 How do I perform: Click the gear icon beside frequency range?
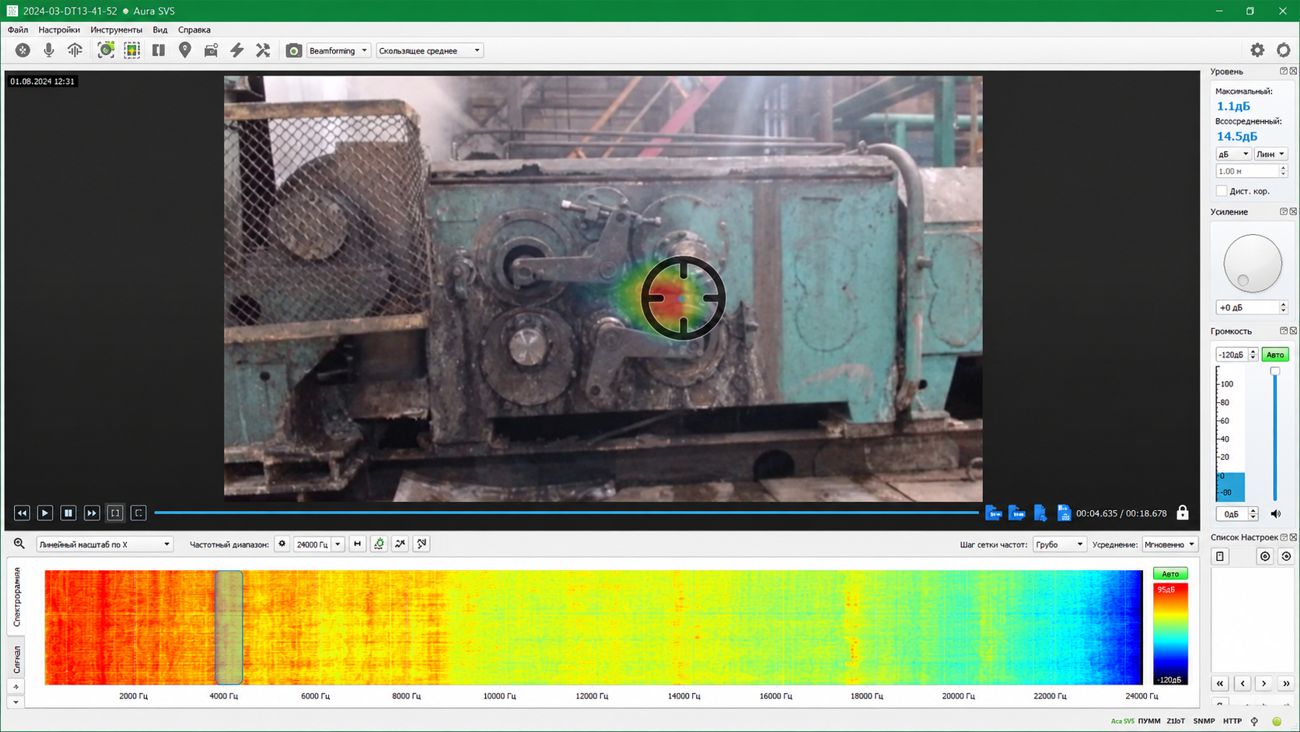[282, 544]
